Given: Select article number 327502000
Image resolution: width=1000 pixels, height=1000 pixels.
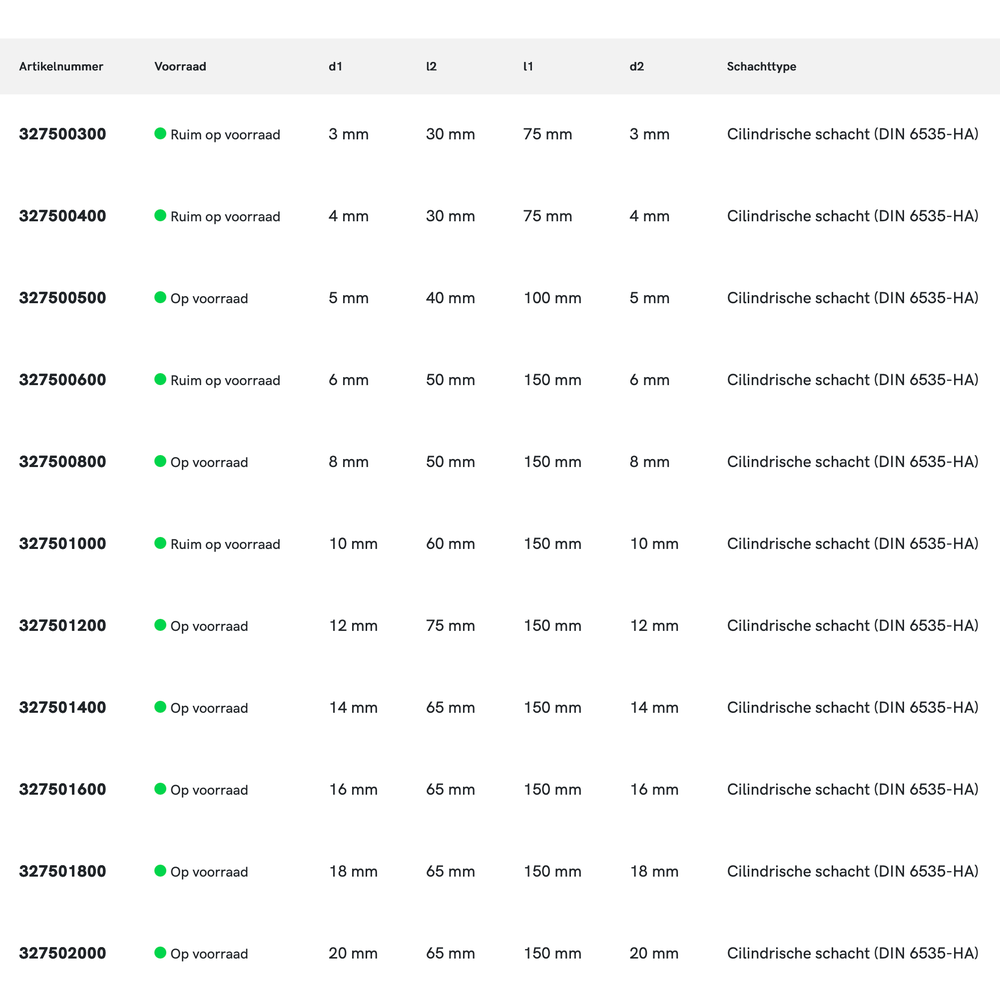Looking at the screenshot, I should 62,954.
